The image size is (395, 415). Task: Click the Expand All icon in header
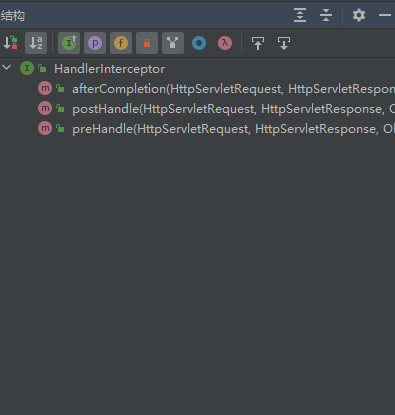(x=300, y=15)
